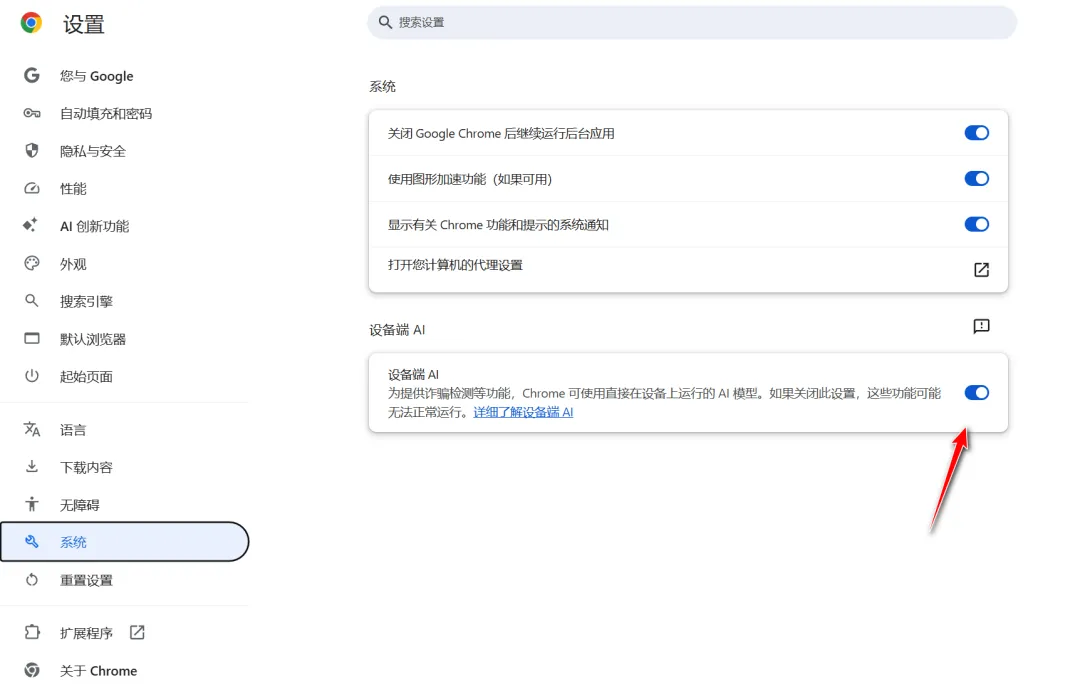1080x695 pixels.
Task: Click the external link icon next to 扩展程序
Action: pyautogui.click(x=137, y=632)
